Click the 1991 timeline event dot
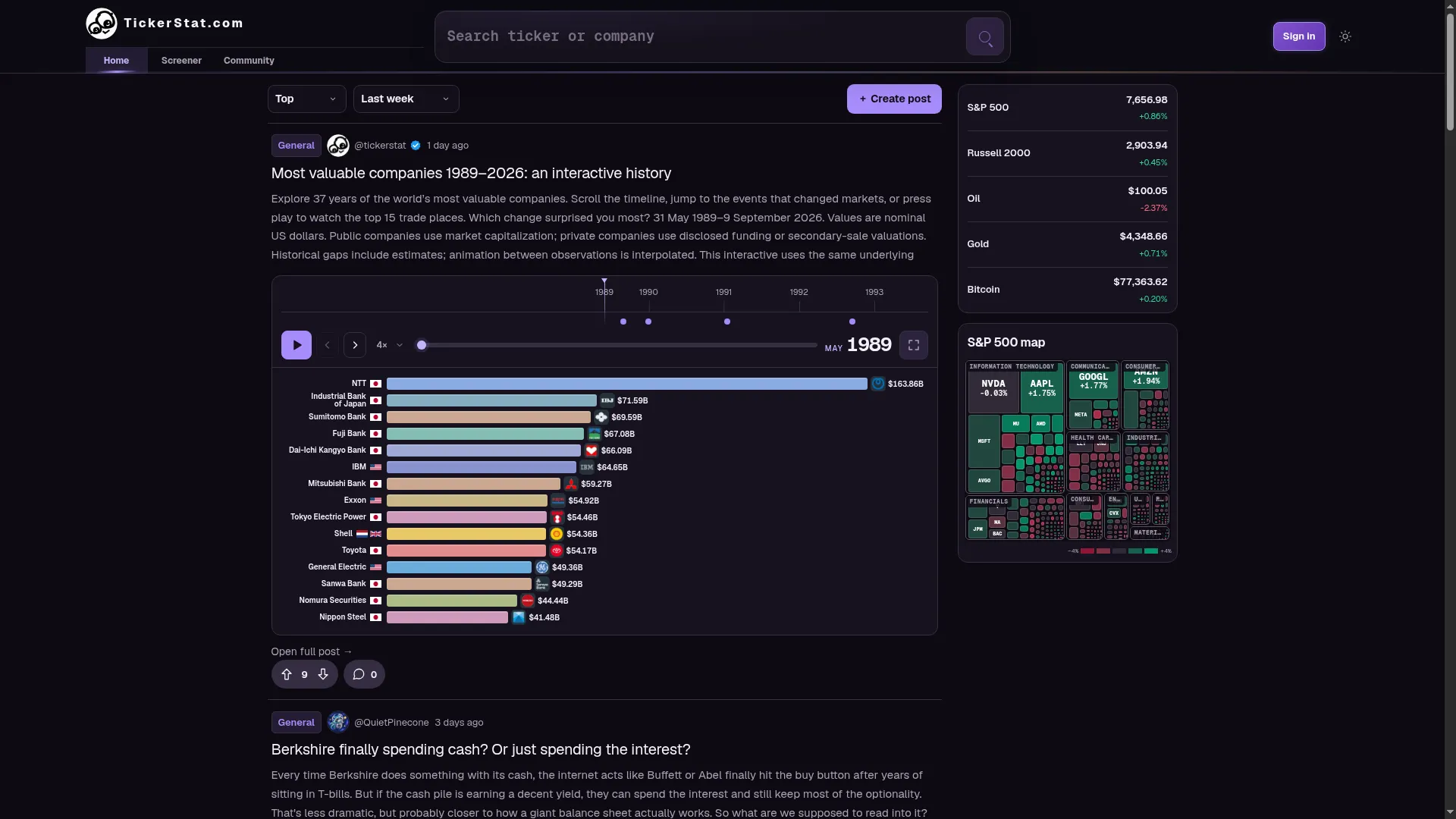 pos(727,322)
